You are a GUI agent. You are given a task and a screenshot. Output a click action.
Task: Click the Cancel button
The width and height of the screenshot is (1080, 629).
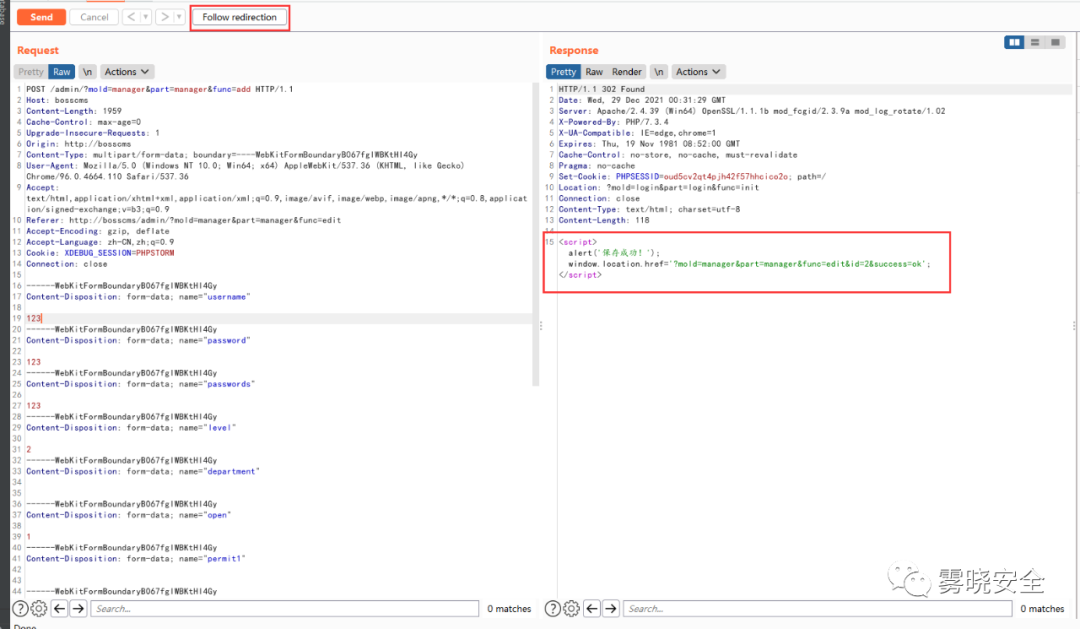pos(94,17)
